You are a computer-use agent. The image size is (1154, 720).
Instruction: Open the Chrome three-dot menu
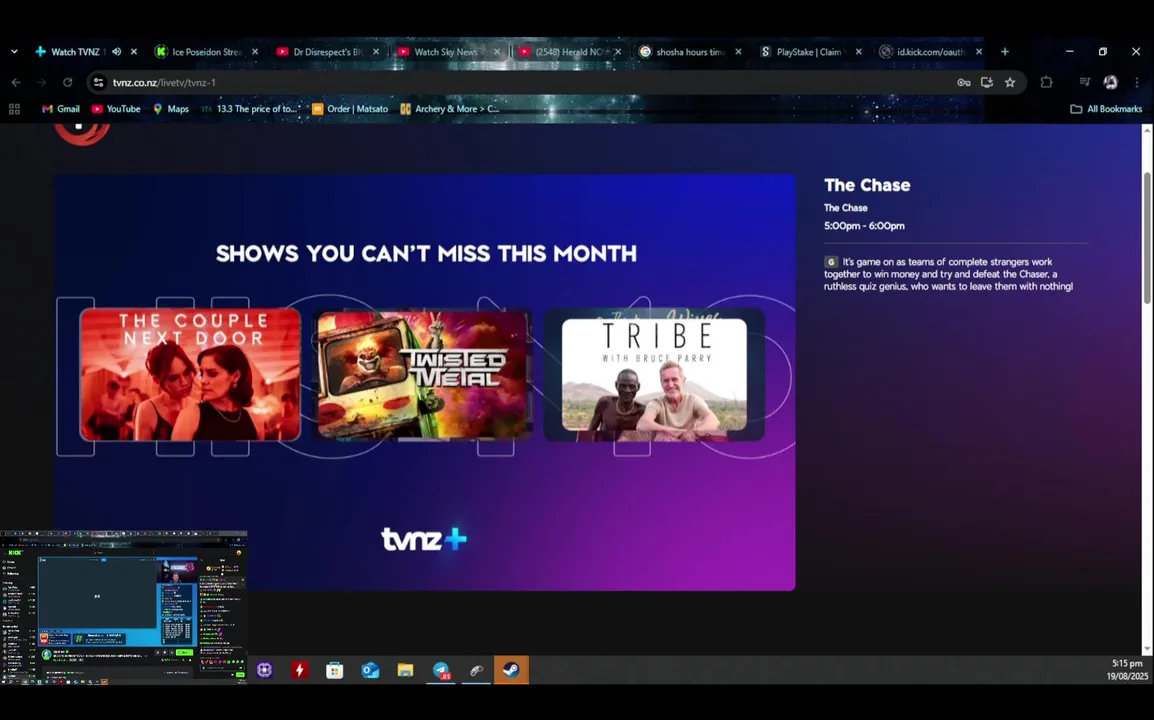tap(1137, 82)
